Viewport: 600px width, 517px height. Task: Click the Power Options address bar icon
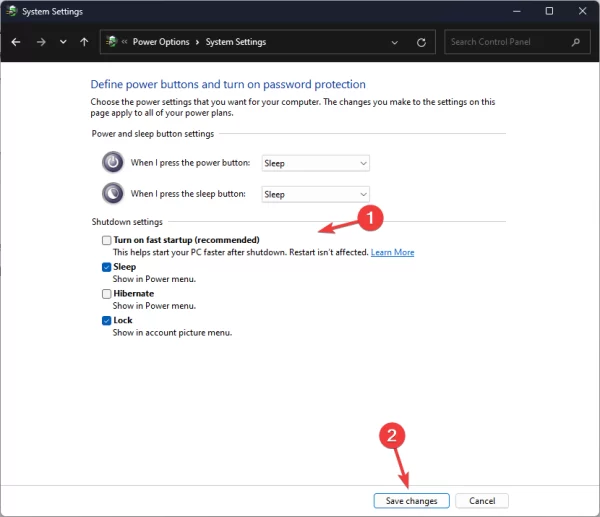tap(111, 41)
